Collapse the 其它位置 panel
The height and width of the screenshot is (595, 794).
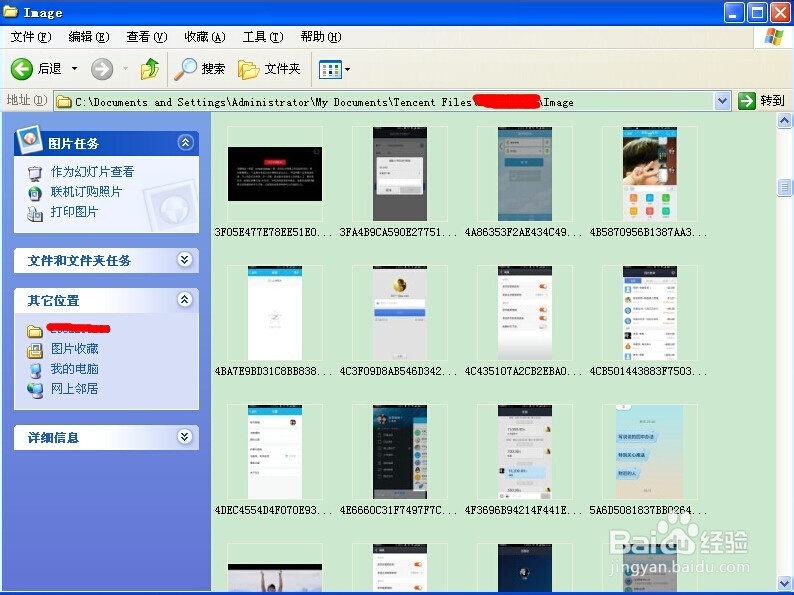coord(185,300)
